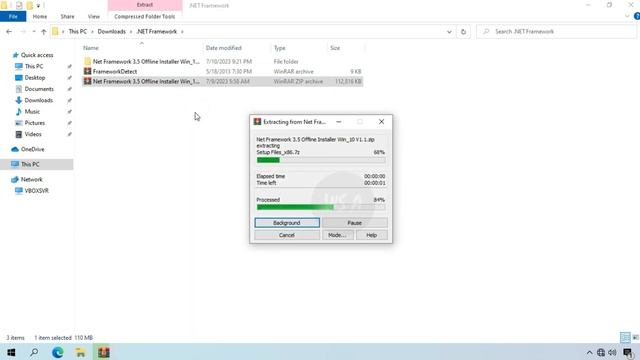The height and width of the screenshot is (360, 640).
Task: Open the View ribbon tab
Action: (93, 16)
